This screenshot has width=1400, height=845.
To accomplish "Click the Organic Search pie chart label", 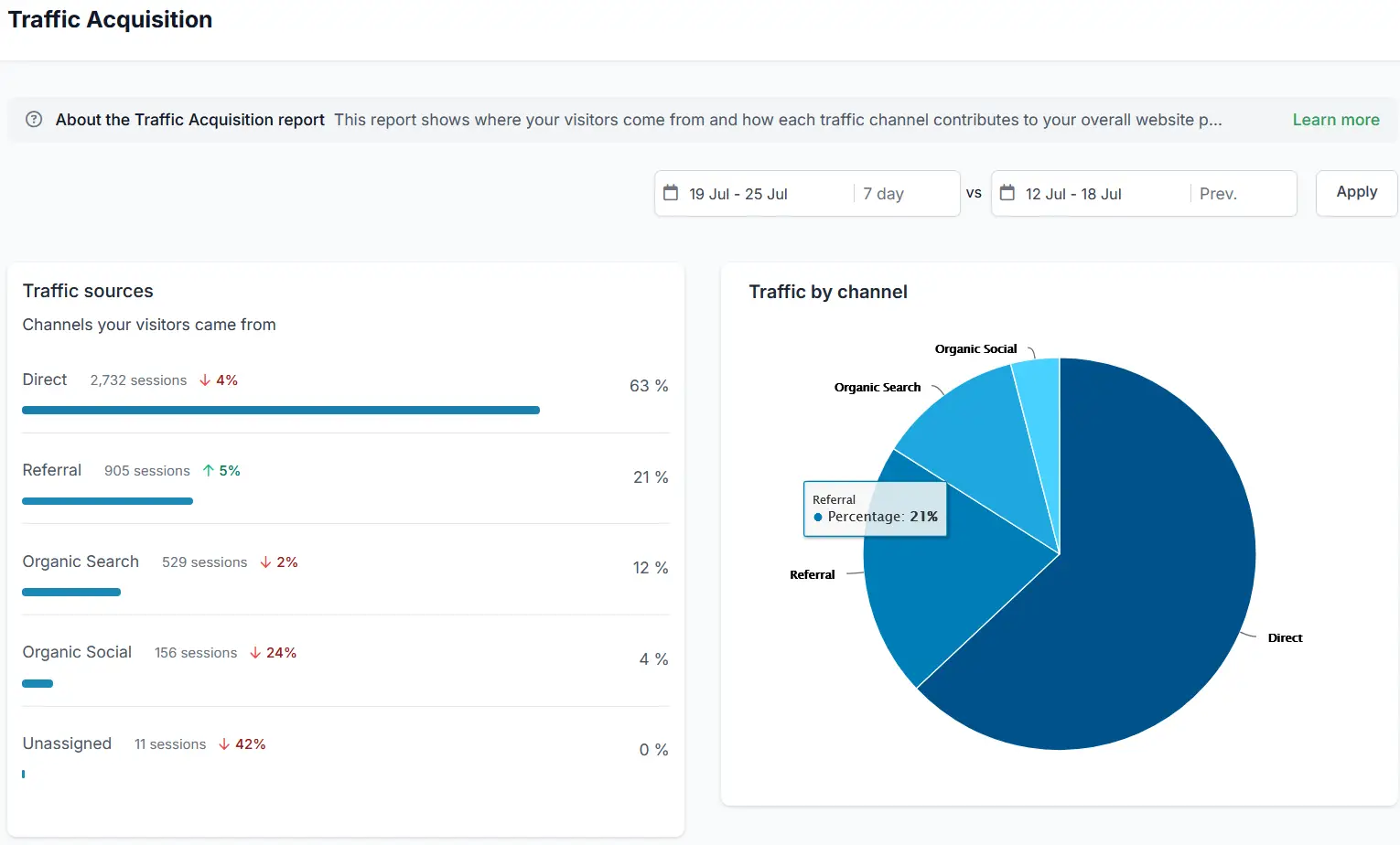I will click(x=877, y=388).
